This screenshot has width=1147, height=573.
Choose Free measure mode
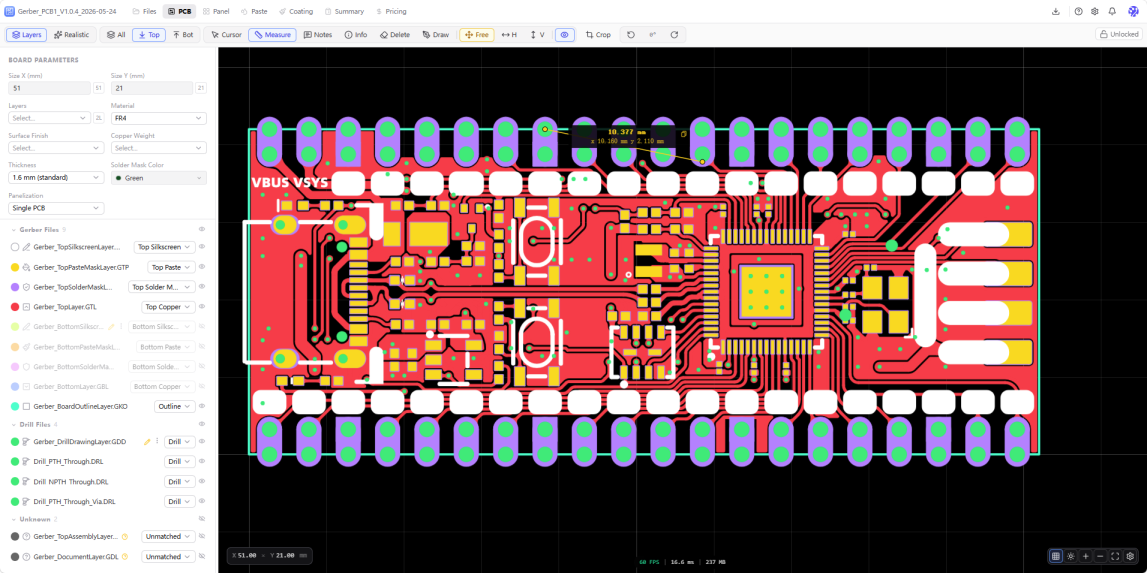tap(477, 34)
